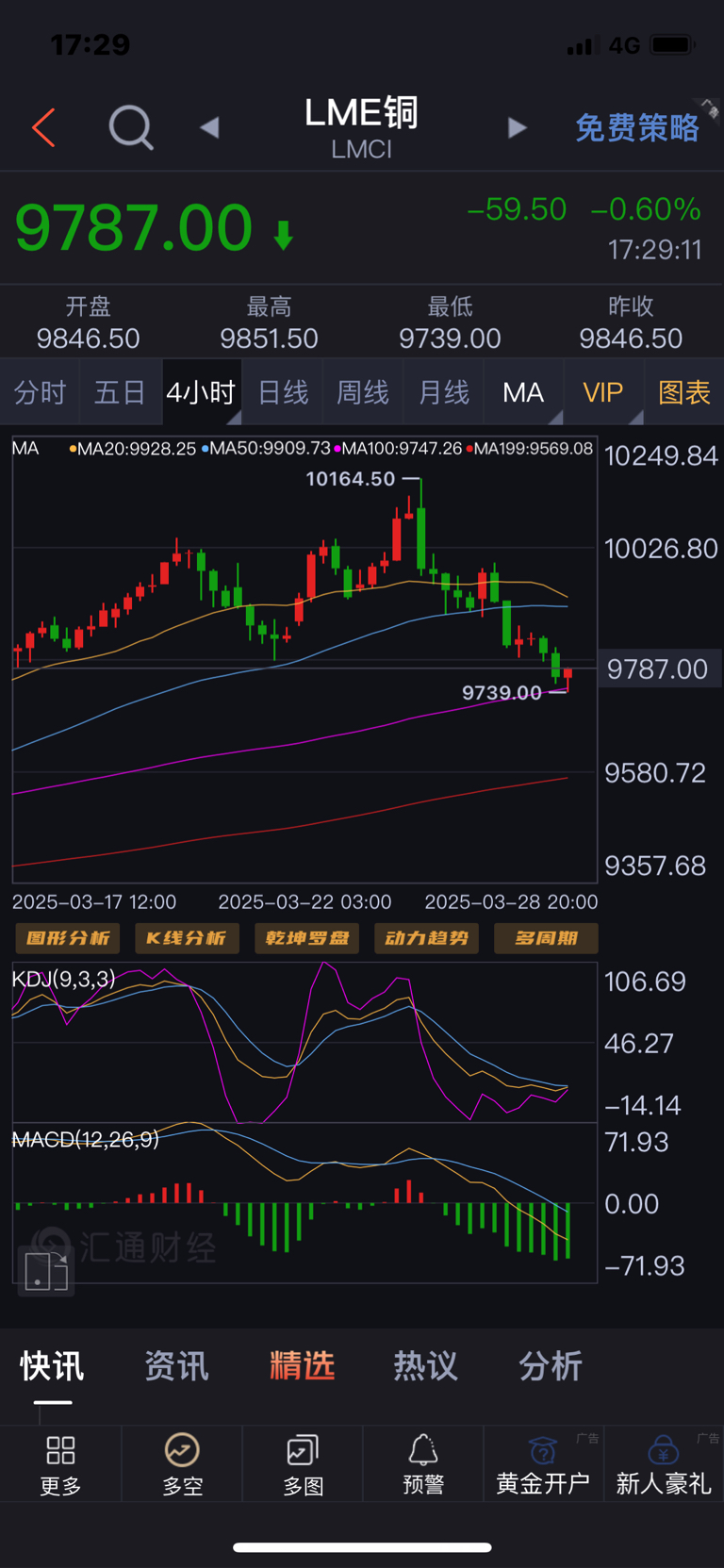Screen dimensions: 724x1568
Task: Tap the MACD(12,26,9) indicator label
Action: (86, 1140)
